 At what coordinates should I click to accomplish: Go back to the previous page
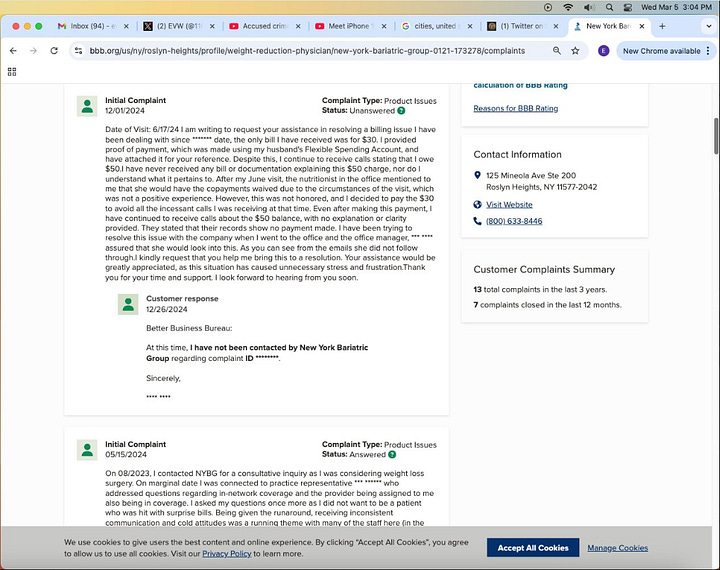pyautogui.click(x=13, y=51)
